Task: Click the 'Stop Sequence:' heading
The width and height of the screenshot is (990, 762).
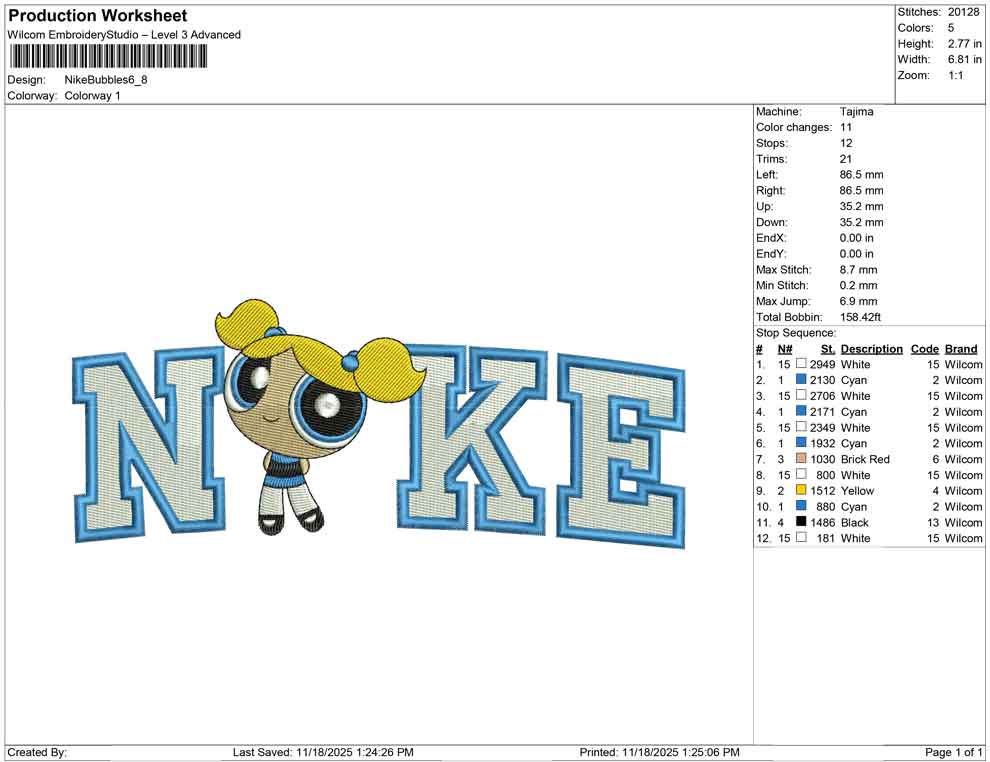Action: [x=796, y=333]
